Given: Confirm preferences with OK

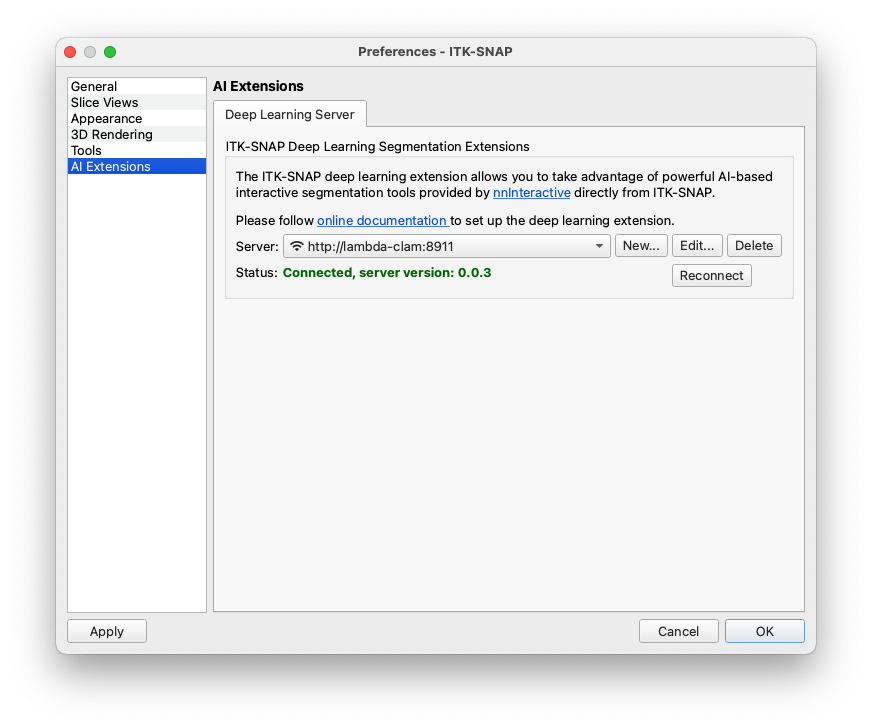Looking at the screenshot, I should 765,631.
